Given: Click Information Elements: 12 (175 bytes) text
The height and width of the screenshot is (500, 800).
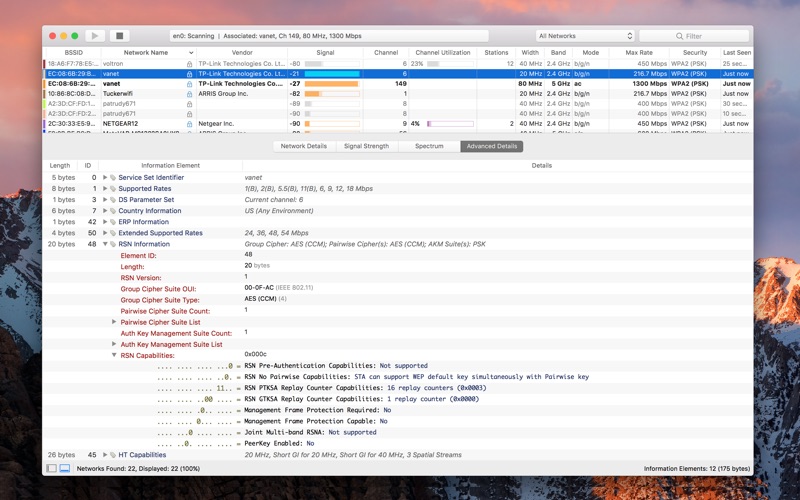Looking at the screenshot, I should pyautogui.click(x=696, y=468).
